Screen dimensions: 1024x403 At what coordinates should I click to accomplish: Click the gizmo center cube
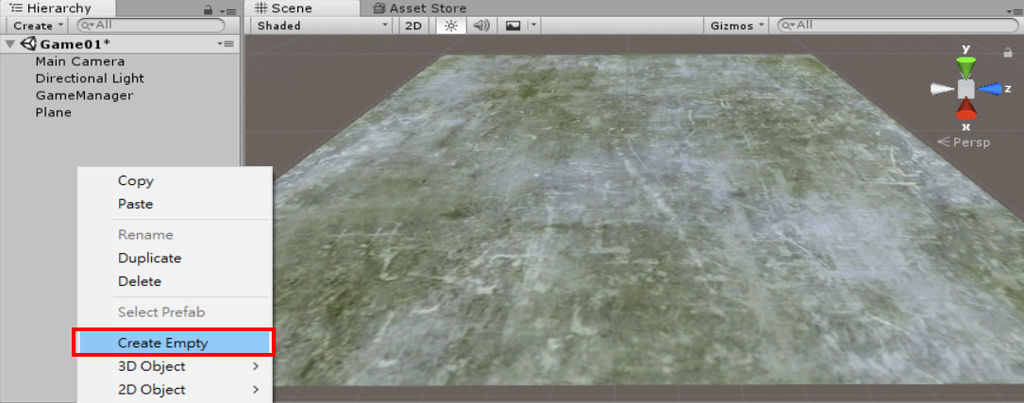(966, 89)
